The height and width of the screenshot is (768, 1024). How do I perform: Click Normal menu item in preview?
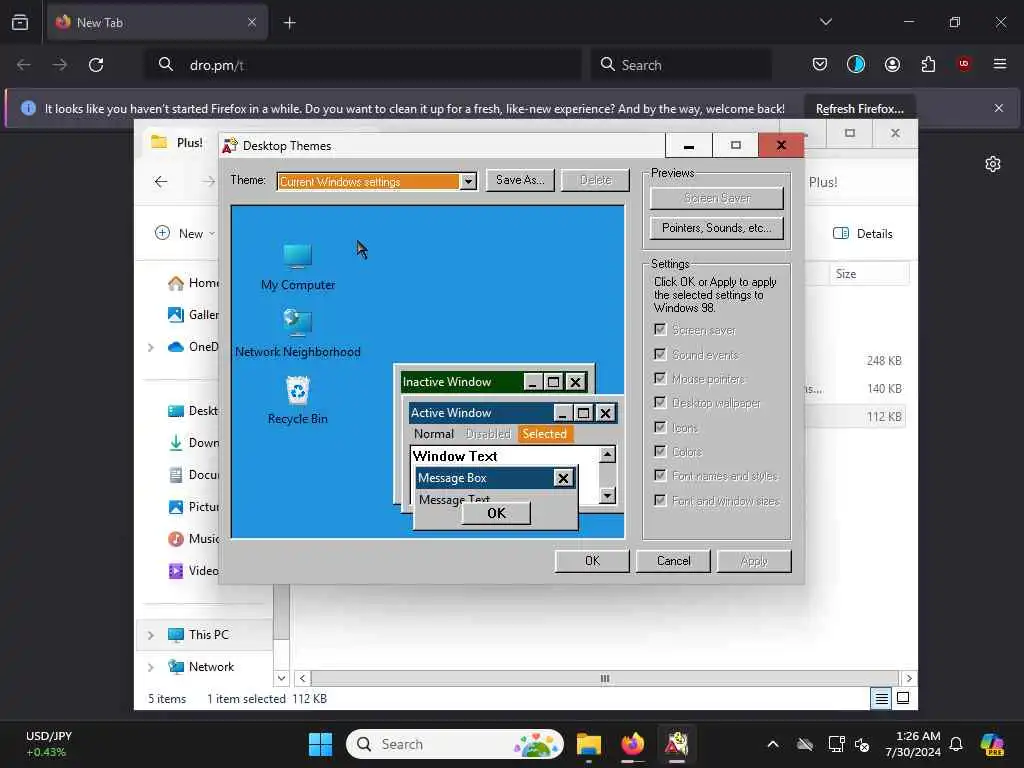[x=434, y=434]
